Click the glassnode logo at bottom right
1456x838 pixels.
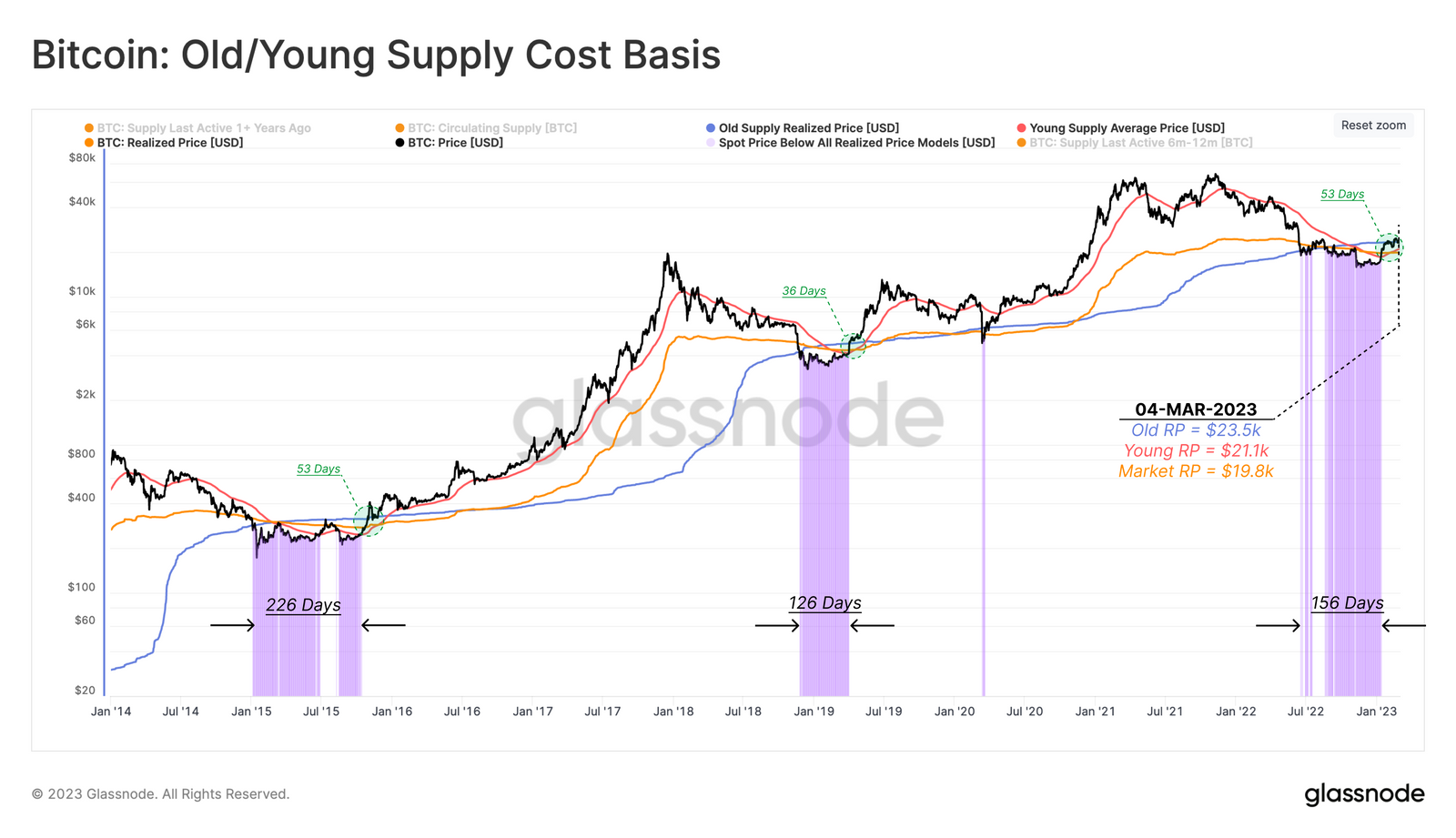coord(1364,794)
